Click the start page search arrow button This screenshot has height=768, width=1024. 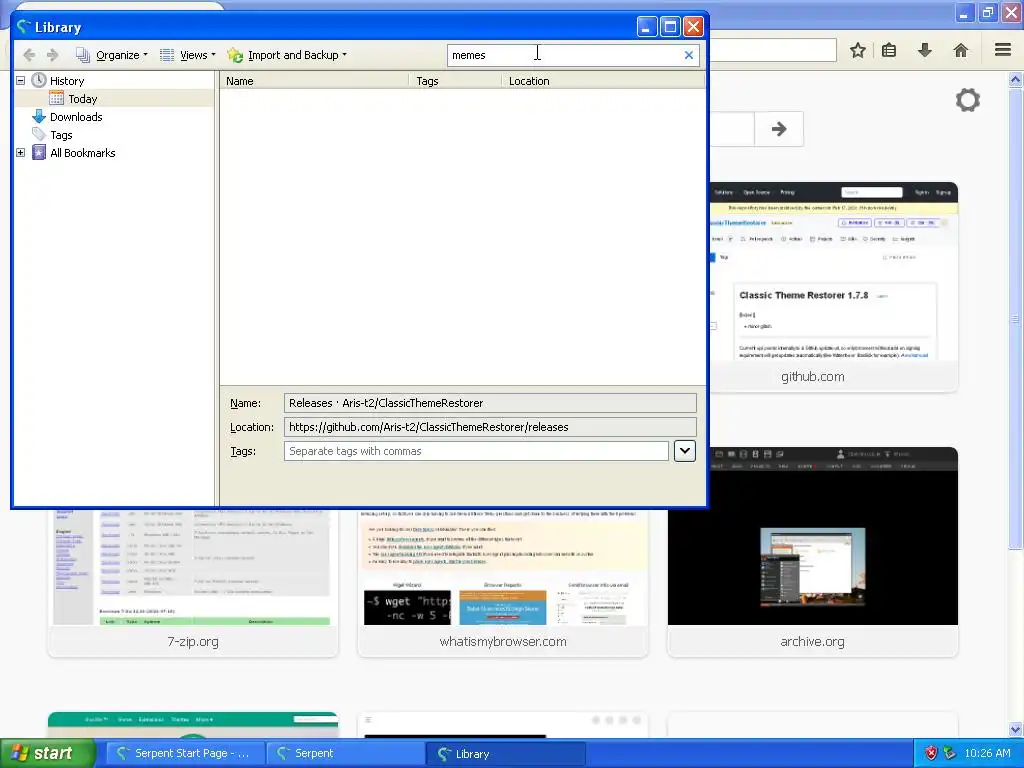pyautogui.click(x=778, y=129)
